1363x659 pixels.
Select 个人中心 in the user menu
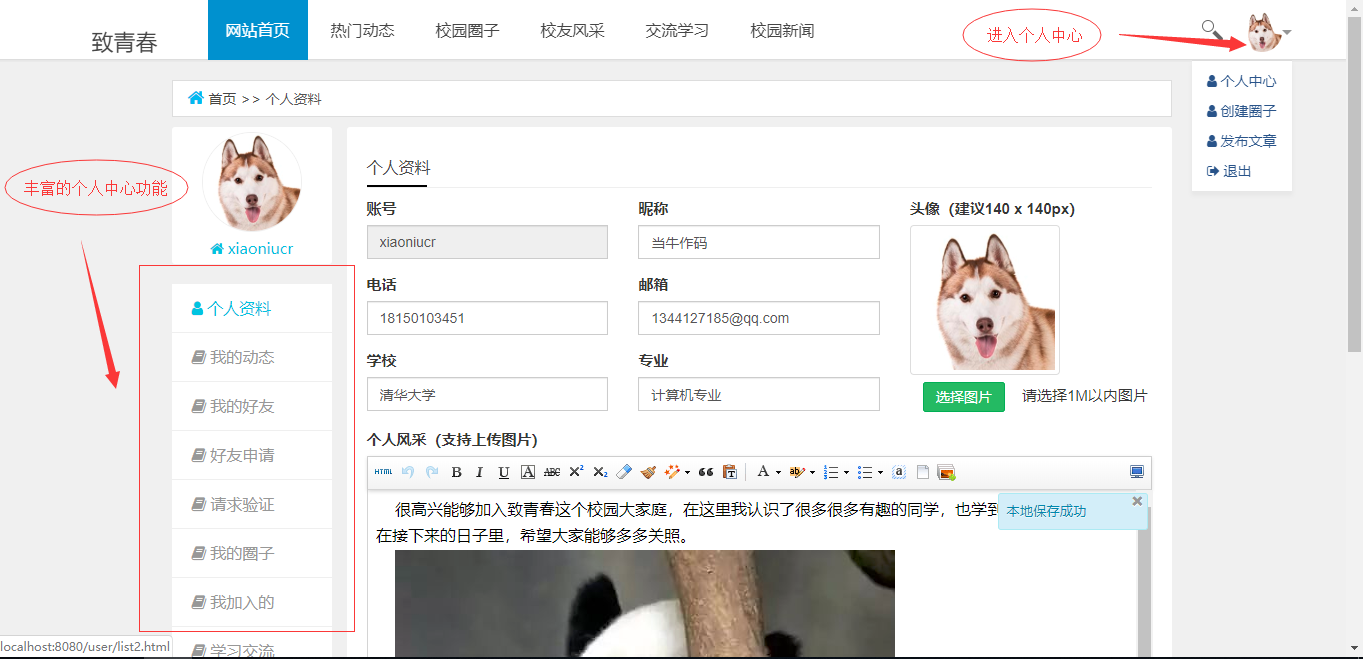[1242, 81]
